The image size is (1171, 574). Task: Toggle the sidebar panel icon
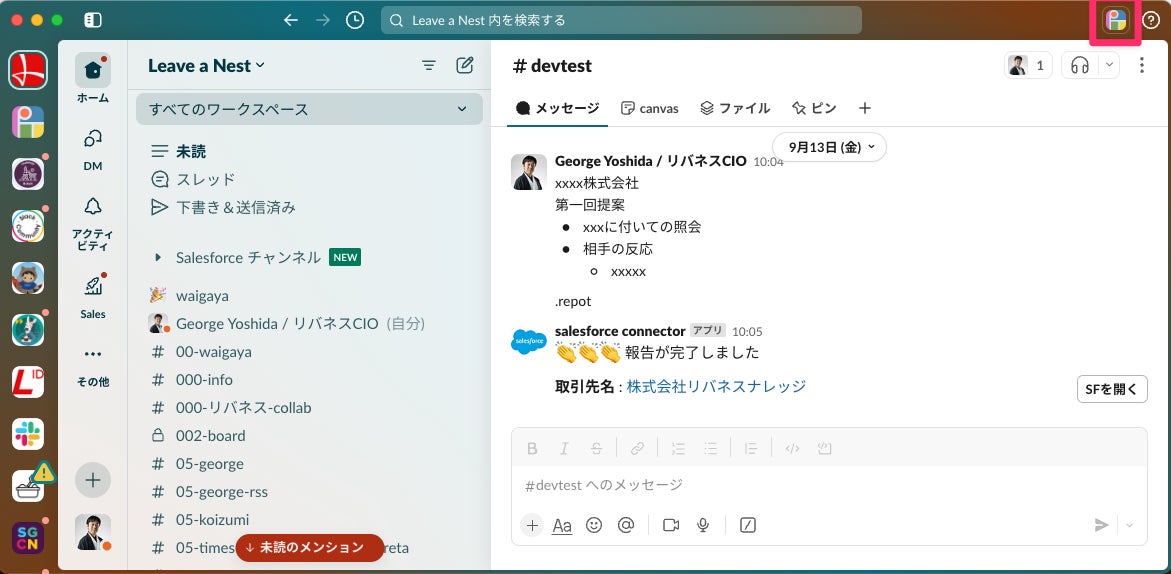point(93,20)
